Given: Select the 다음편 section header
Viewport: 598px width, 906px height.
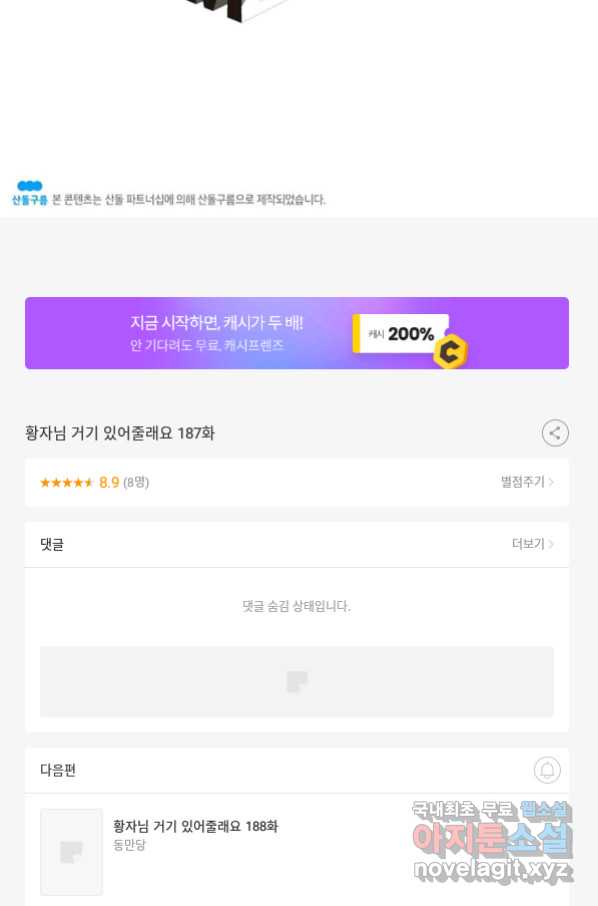Looking at the screenshot, I should tap(58, 770).
